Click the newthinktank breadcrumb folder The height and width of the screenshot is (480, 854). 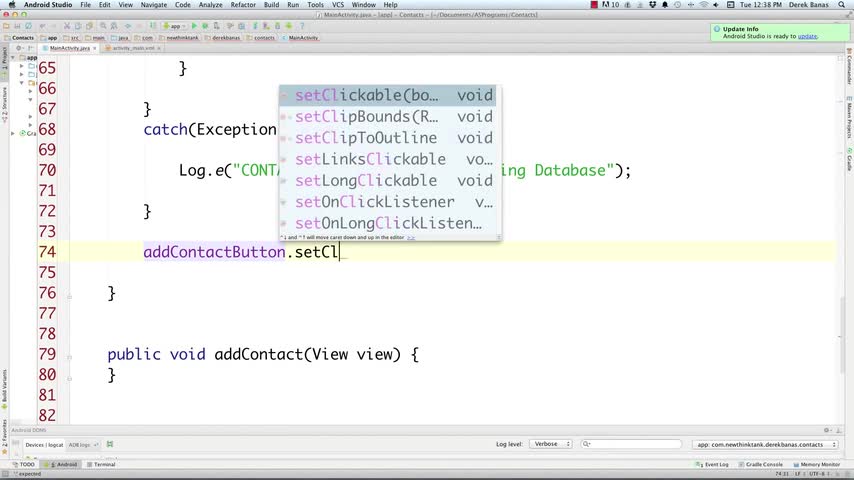coord(179,38)
